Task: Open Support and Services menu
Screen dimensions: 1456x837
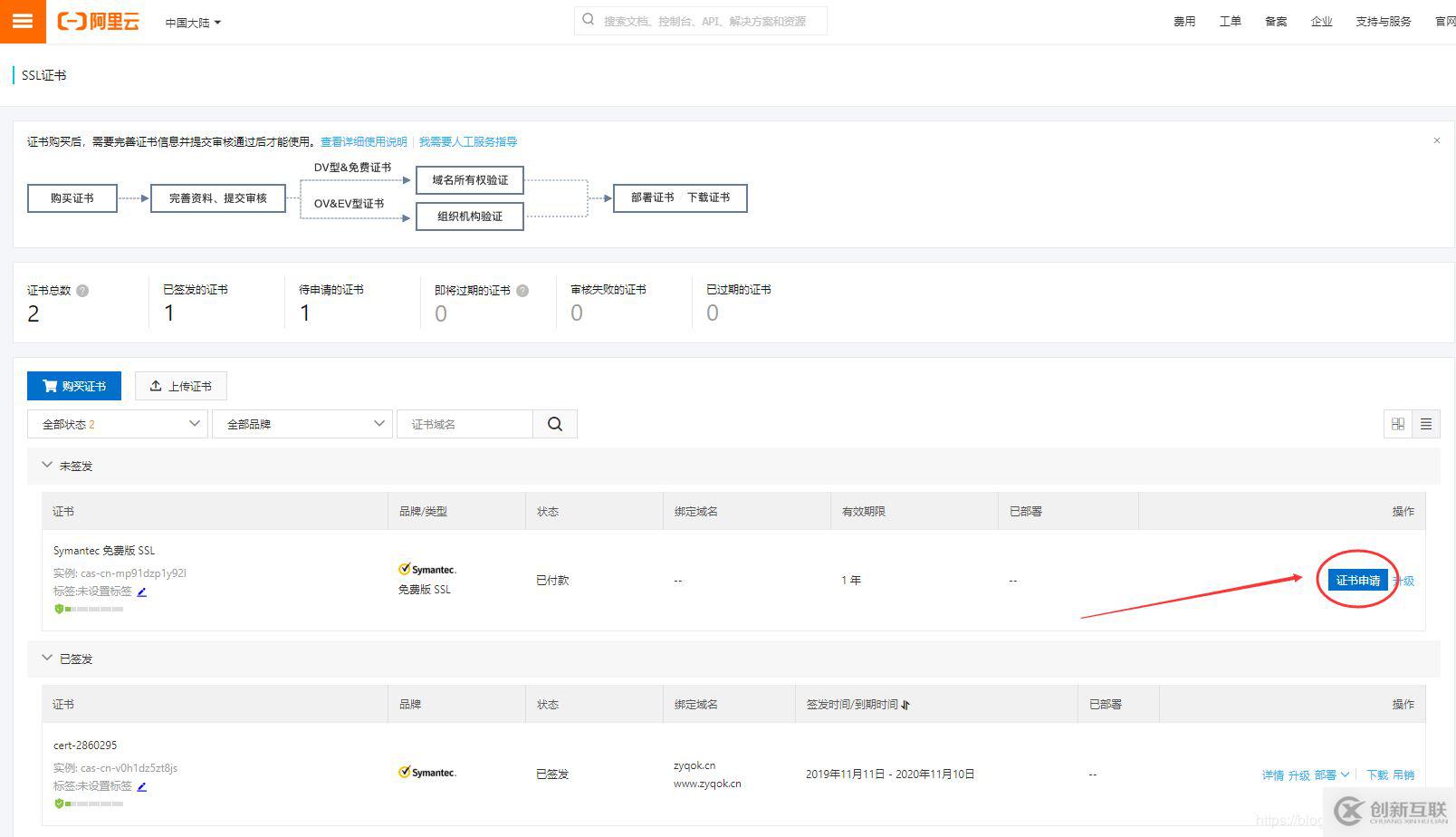Action: [x=1384, y=22]
